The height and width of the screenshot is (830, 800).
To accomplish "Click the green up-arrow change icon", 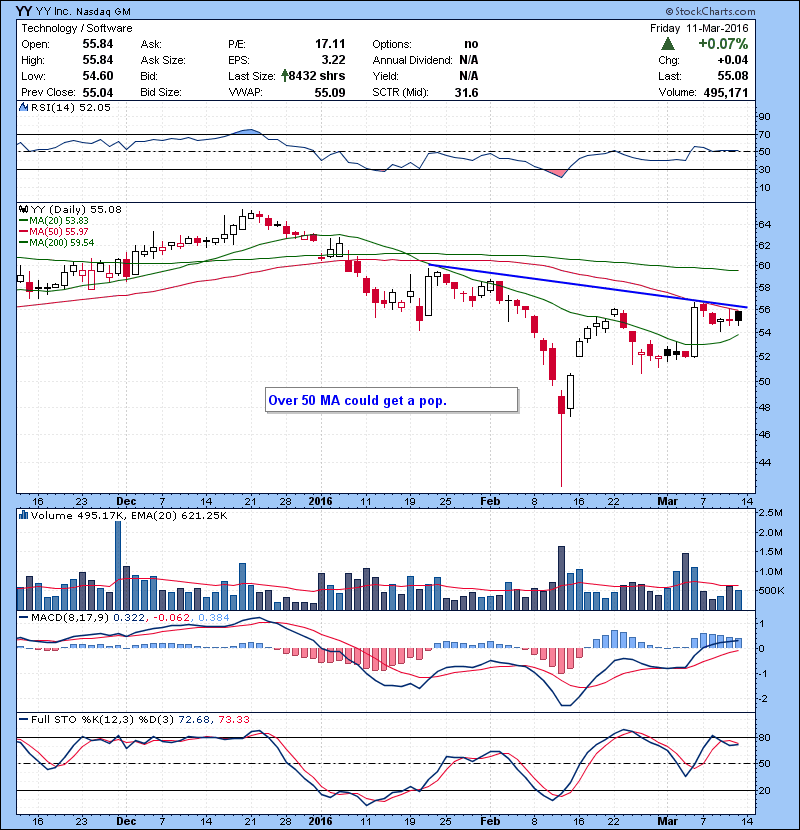I will point(668,44).
